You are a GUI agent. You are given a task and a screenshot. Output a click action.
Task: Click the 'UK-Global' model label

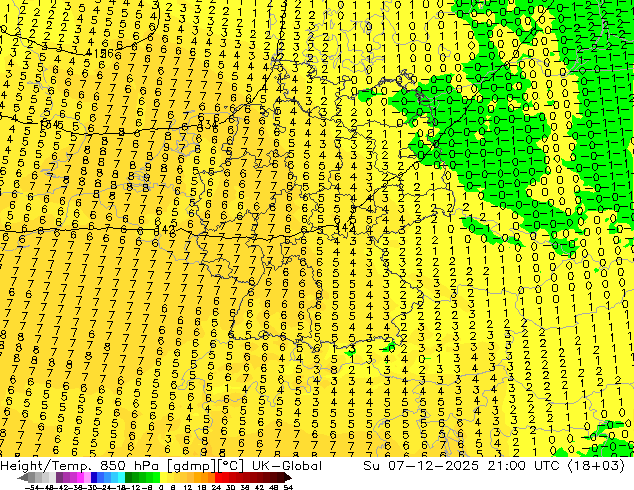(287, 466)
